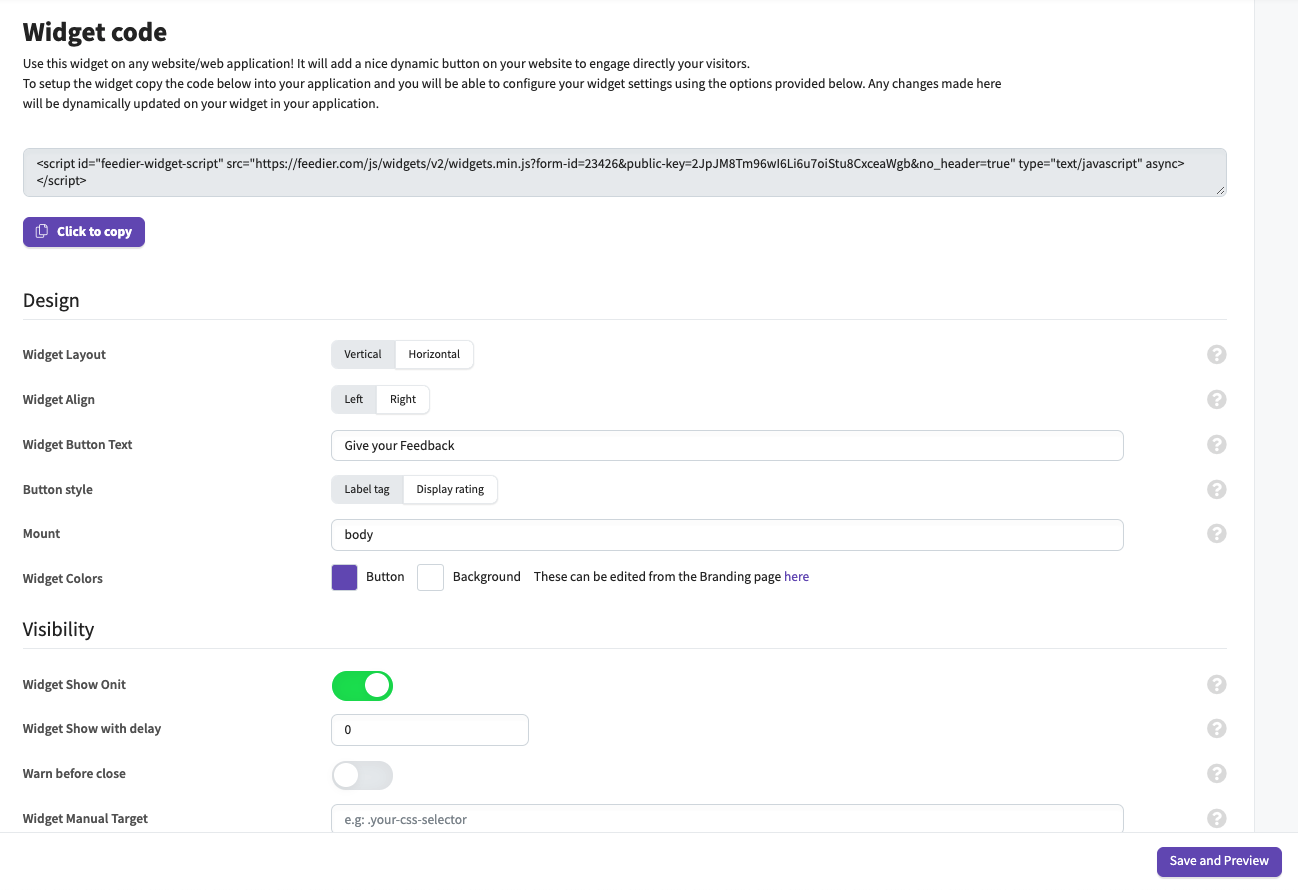Screen dimensions: 1298x890
Task: Select Horizontal widget layout
Action: click(434, 354)
